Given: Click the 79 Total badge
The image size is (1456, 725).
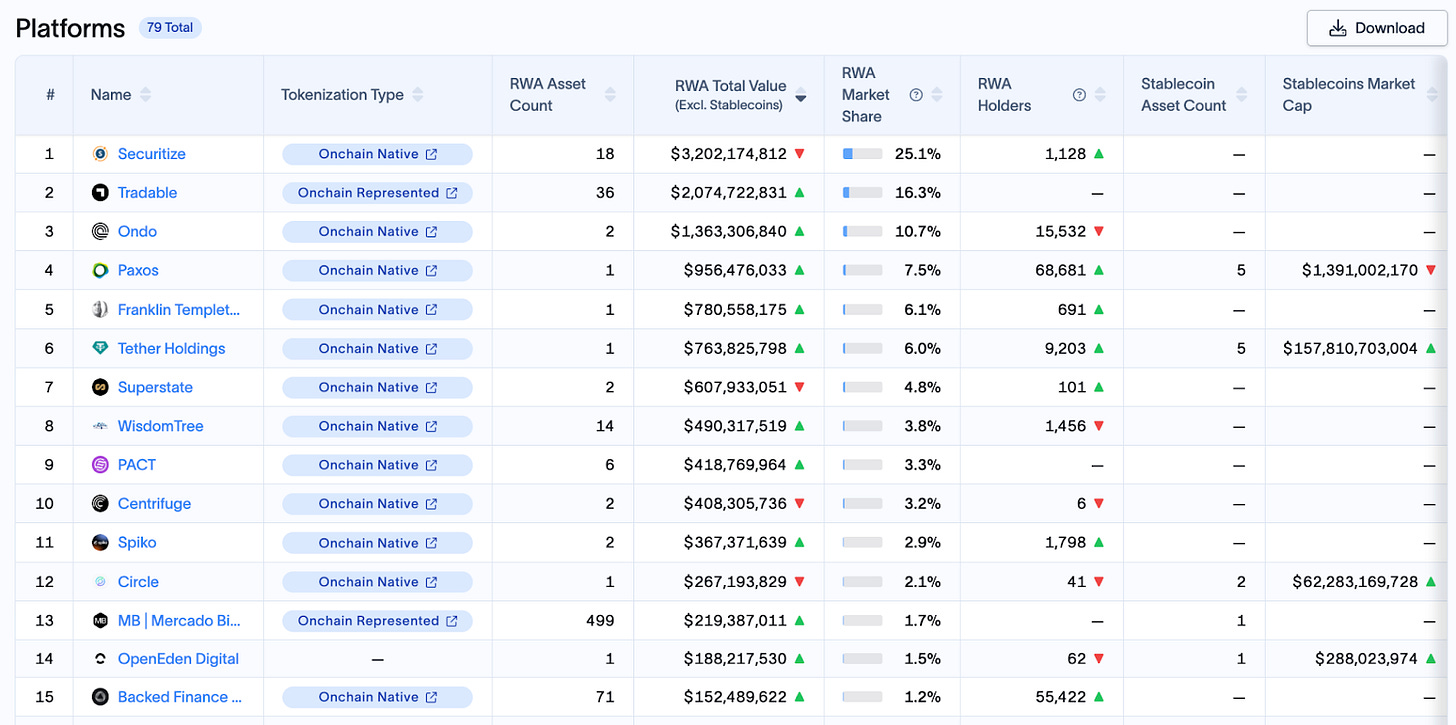Looking at the screenshot, I should (x=170, y=28).
